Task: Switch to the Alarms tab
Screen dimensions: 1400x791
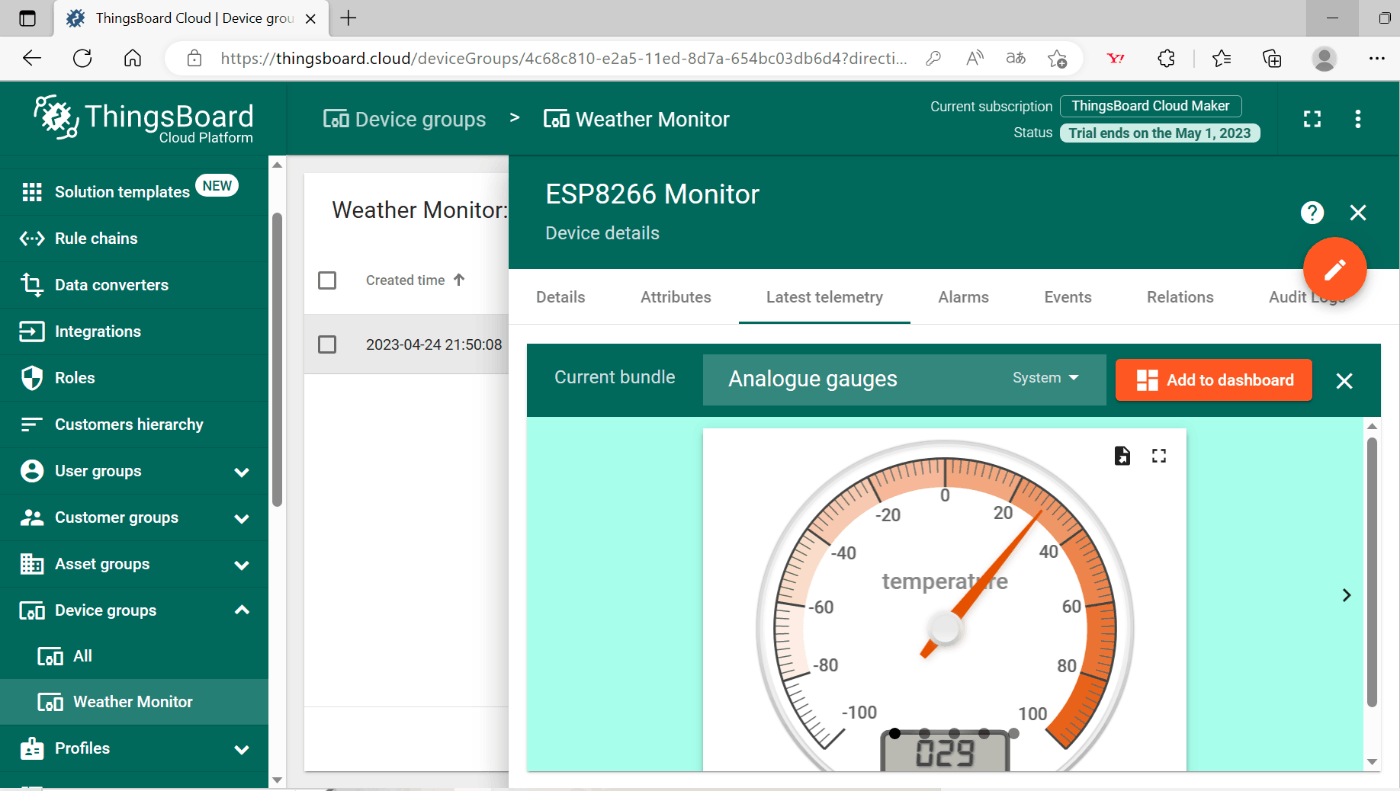Action: 963,297
